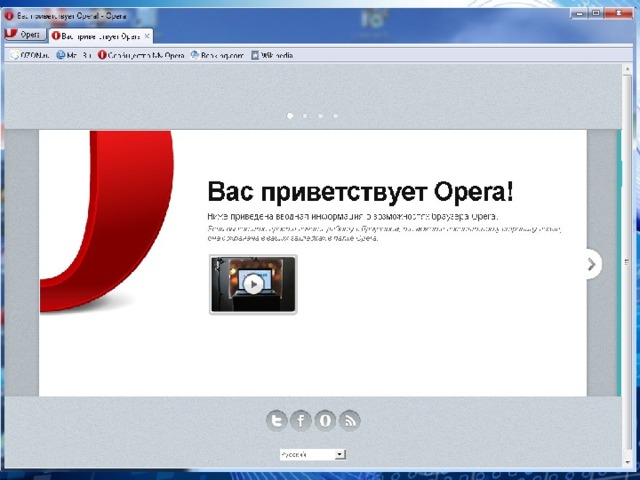The image size is (640, 480).
Task: Open the Booking.com bookmark
Action: pos(217,55)
